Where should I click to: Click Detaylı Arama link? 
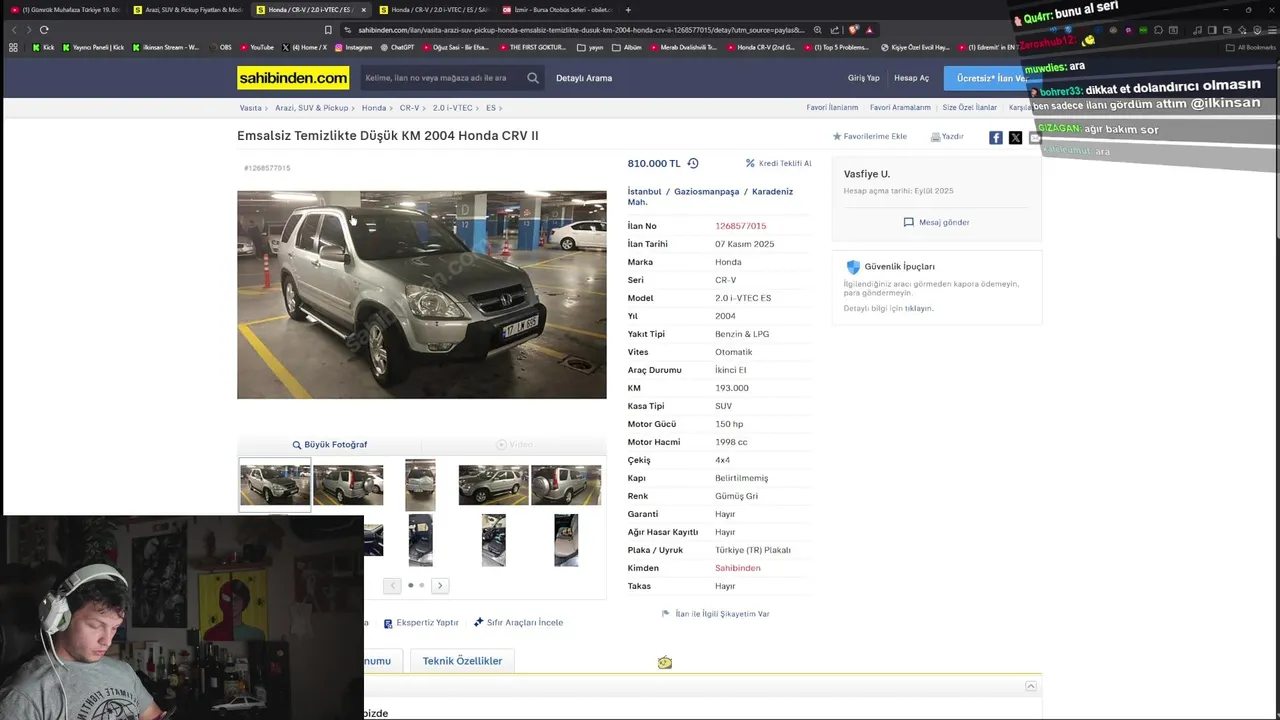[584, 78]
